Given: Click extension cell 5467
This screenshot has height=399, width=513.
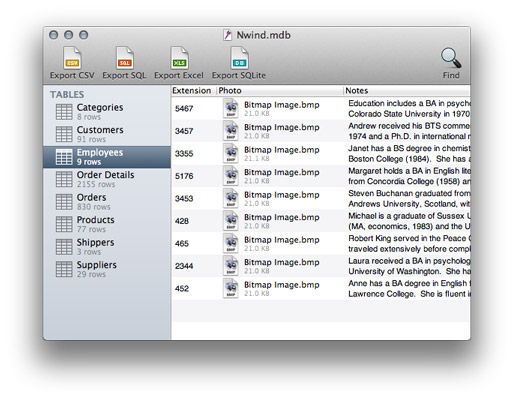Looking at the screenshot, I should pos(184,109).
